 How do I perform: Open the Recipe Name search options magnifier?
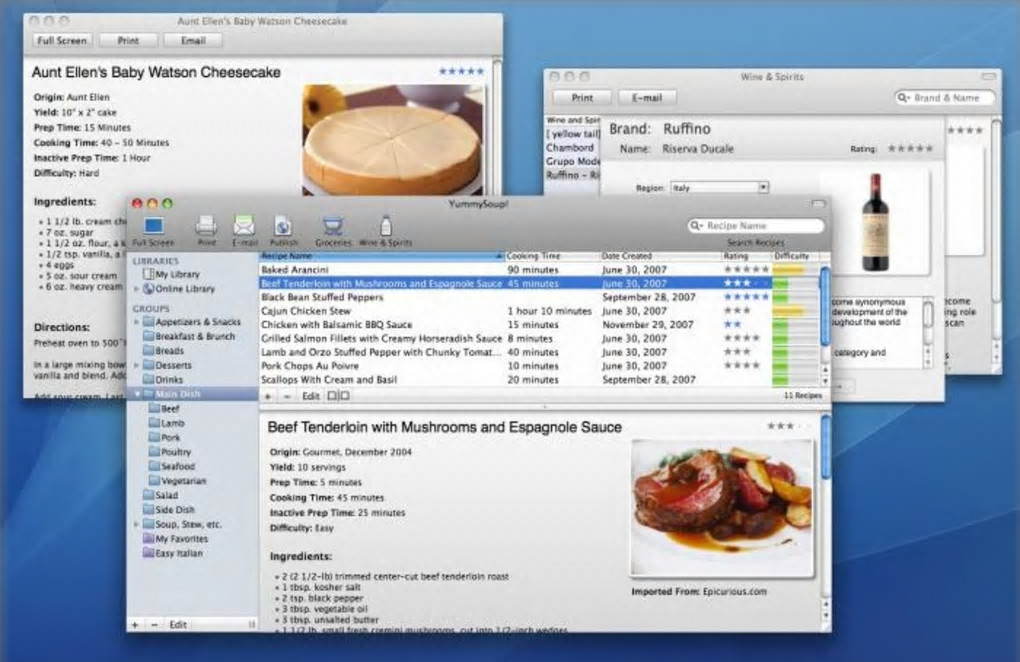point(697,226)
